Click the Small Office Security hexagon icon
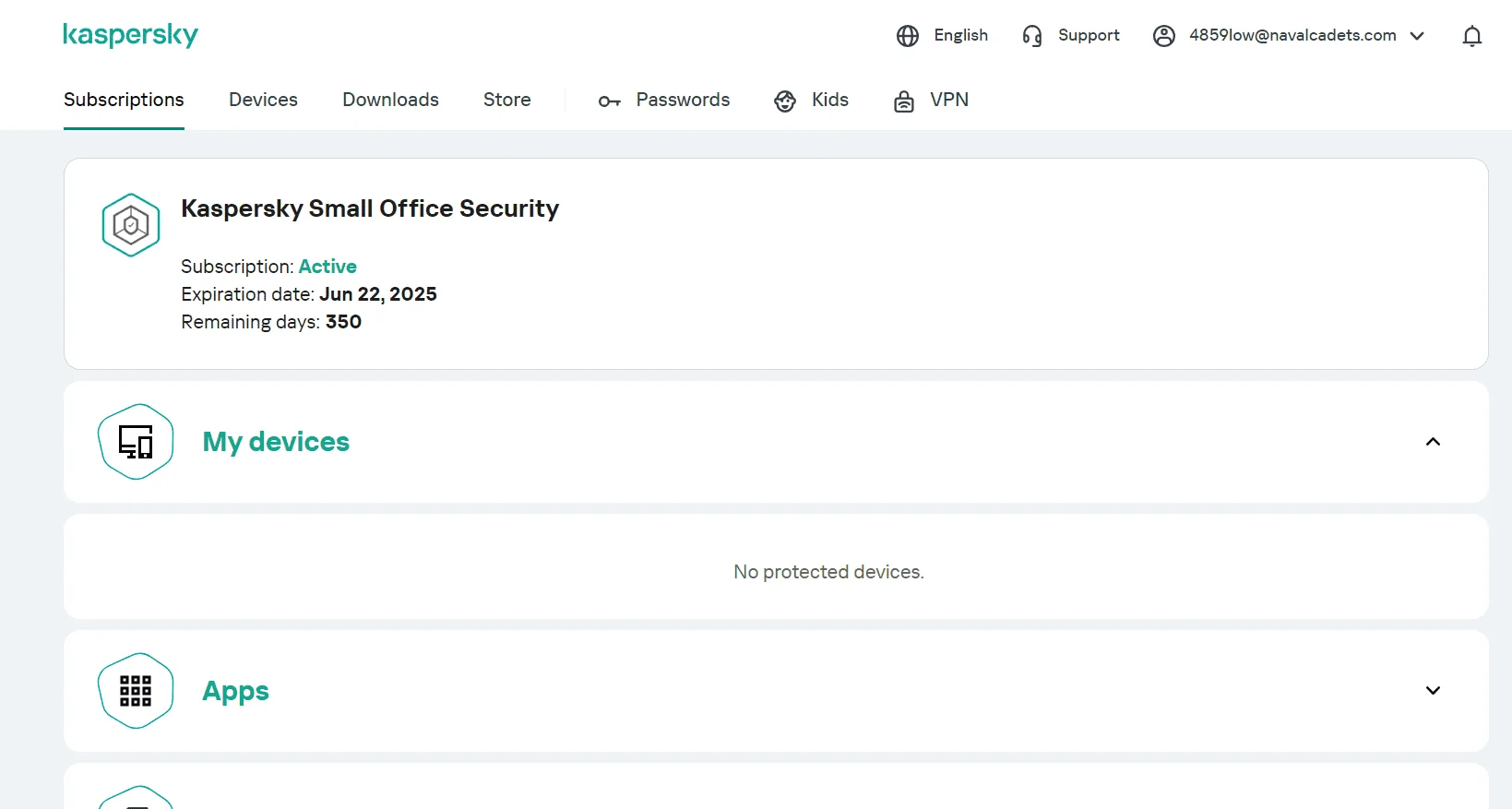Image resolution: width=1512 pixels, height=809 pixels. tap(131, 225)
